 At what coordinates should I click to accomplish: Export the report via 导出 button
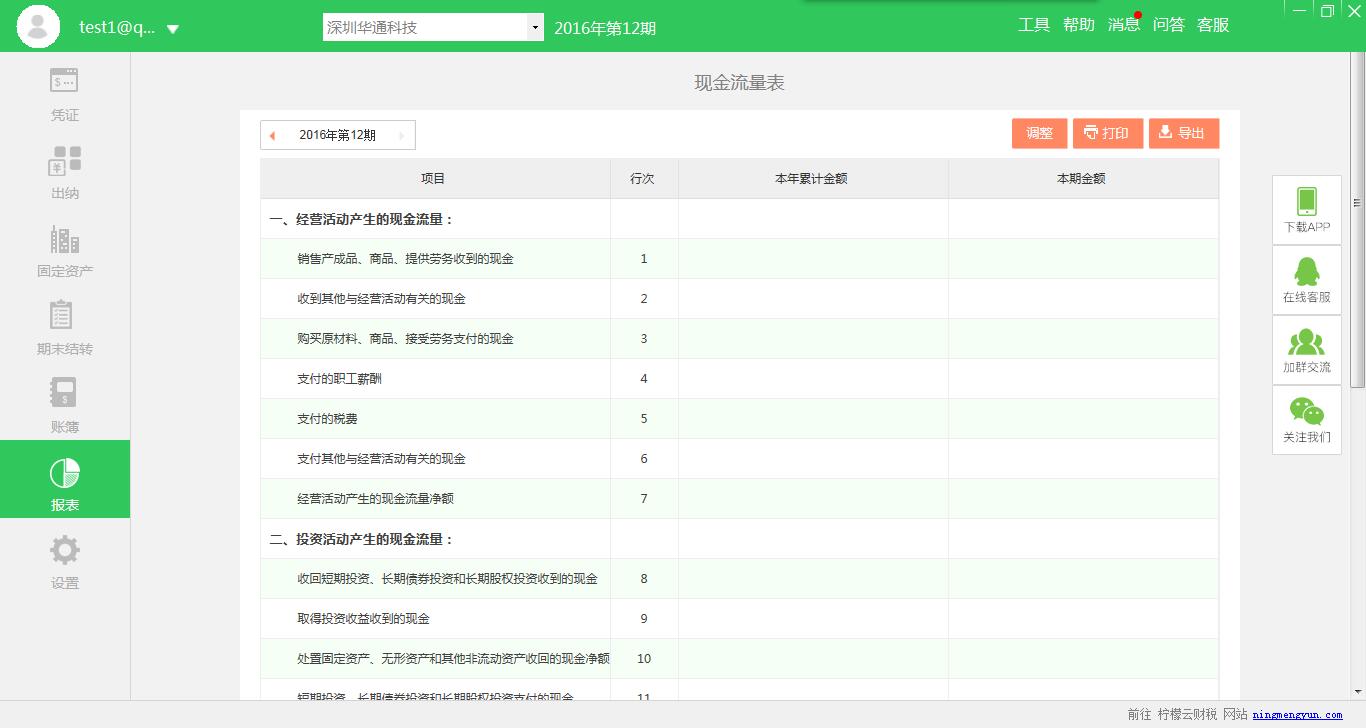coord(1183,132)
